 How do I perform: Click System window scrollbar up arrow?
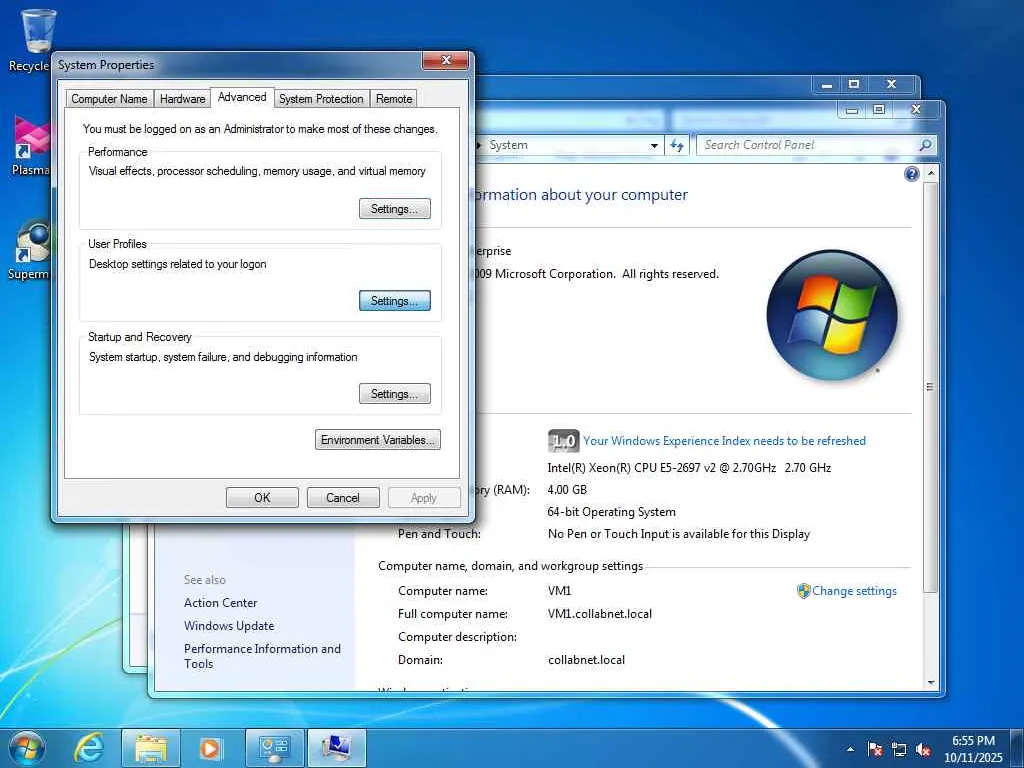point(931,174)
